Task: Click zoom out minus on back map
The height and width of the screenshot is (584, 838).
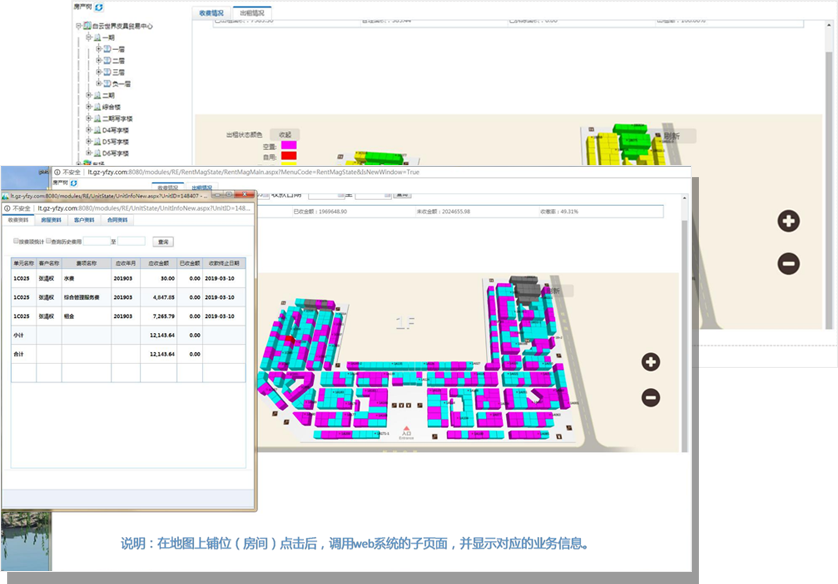Action: click(788, 264)
